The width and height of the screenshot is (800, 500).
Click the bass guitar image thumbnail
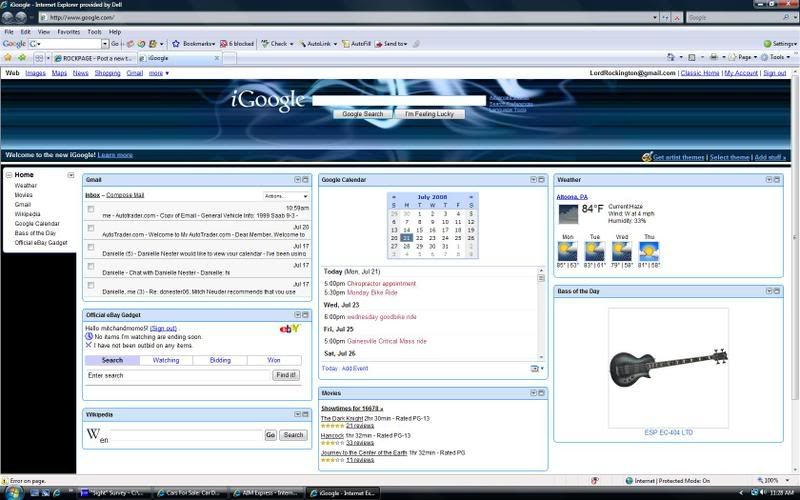click(668, 368)
